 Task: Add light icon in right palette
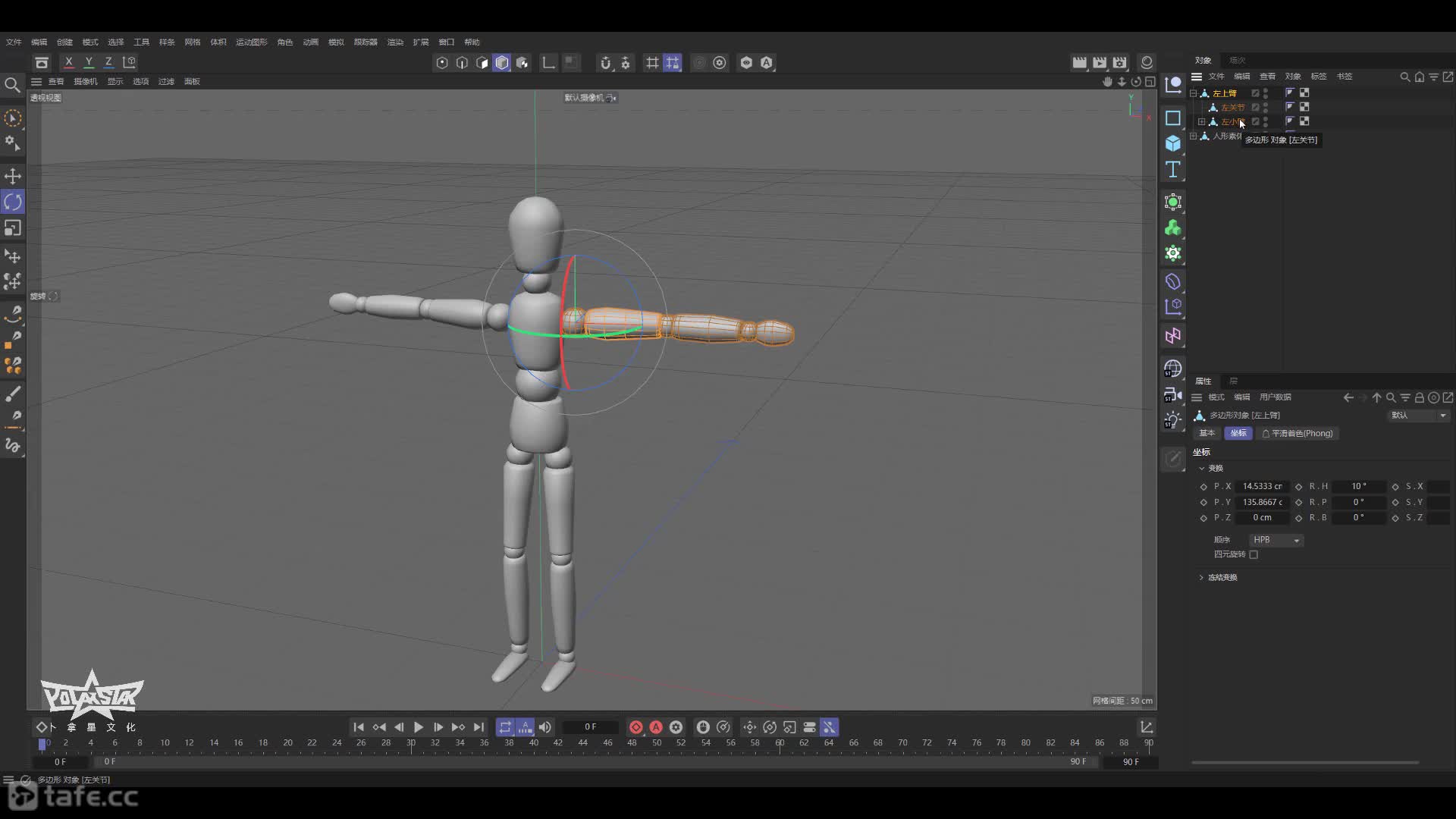pos(1173,420)
